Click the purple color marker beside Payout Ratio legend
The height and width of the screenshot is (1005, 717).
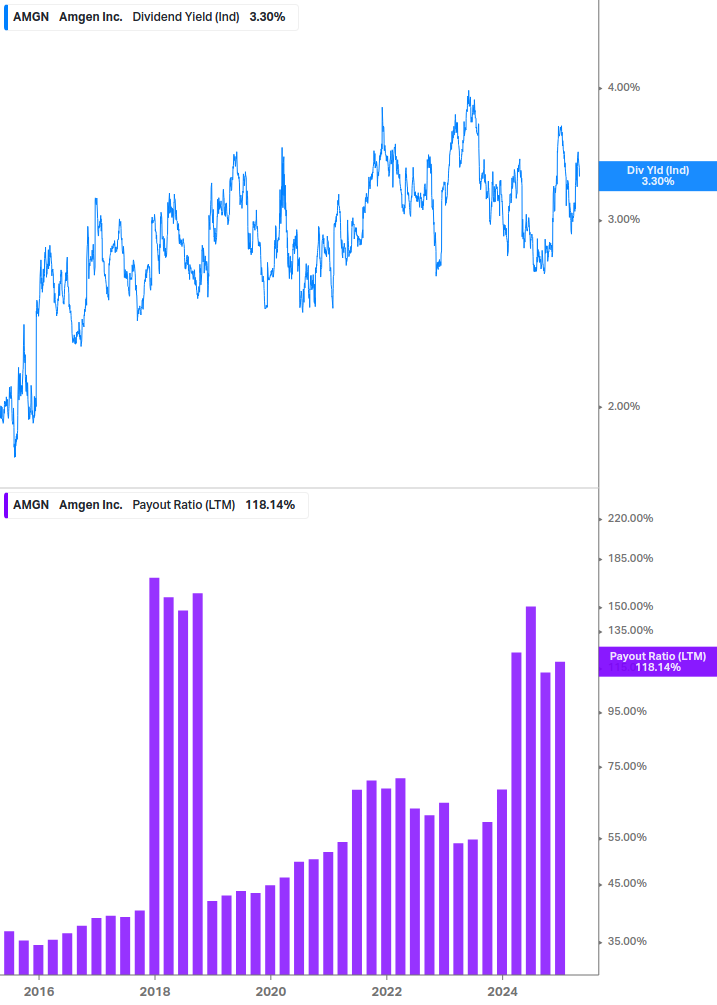6,505
